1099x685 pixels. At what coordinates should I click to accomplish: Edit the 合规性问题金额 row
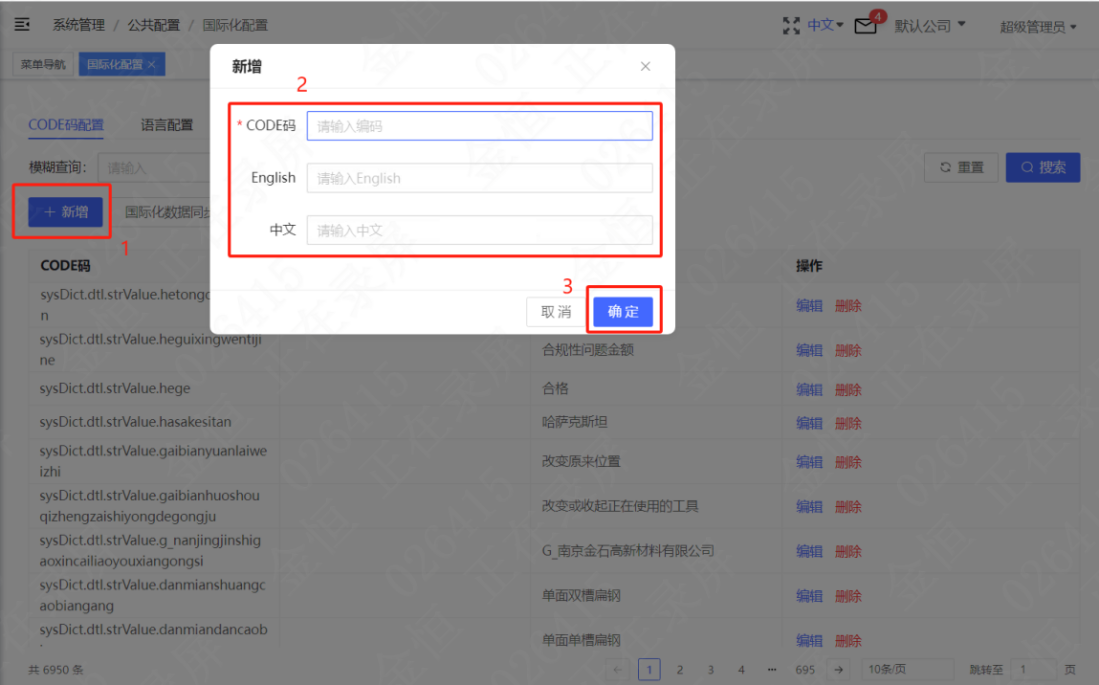coord(809,350)
